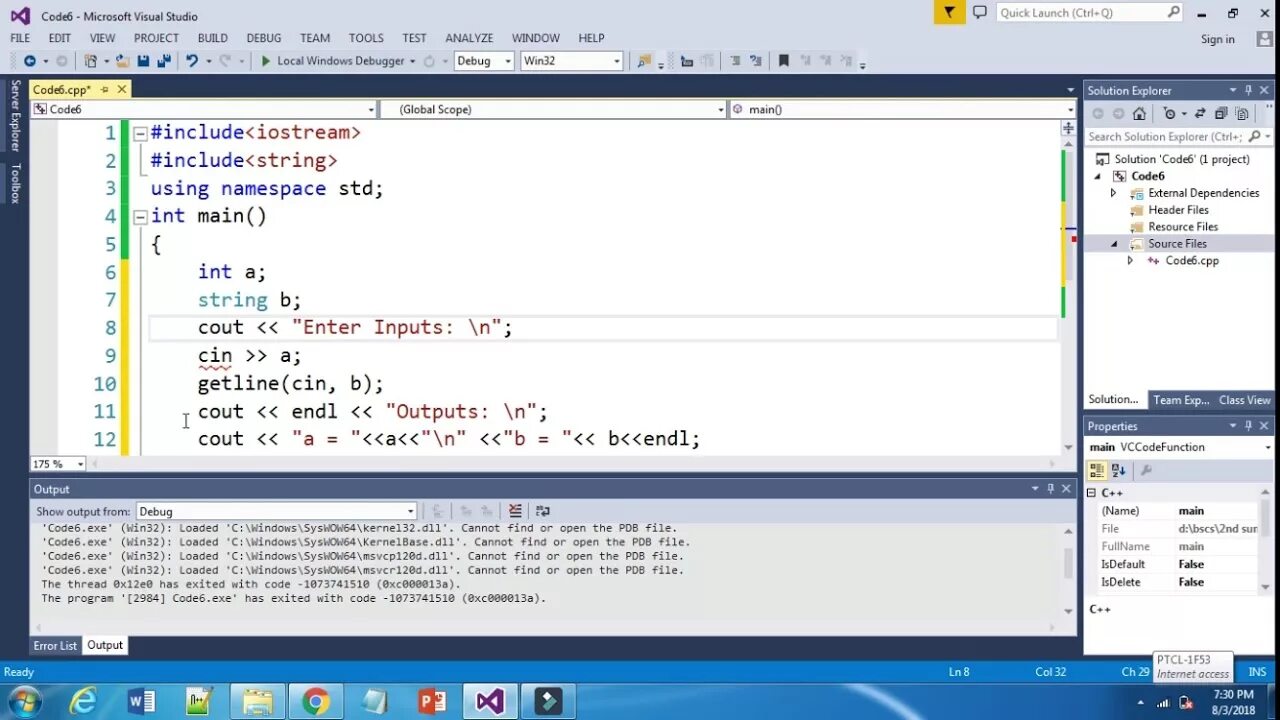Click the Open File toolbar icon
The height and width of the screenshot is (720, 1280).
click(122, 61)
